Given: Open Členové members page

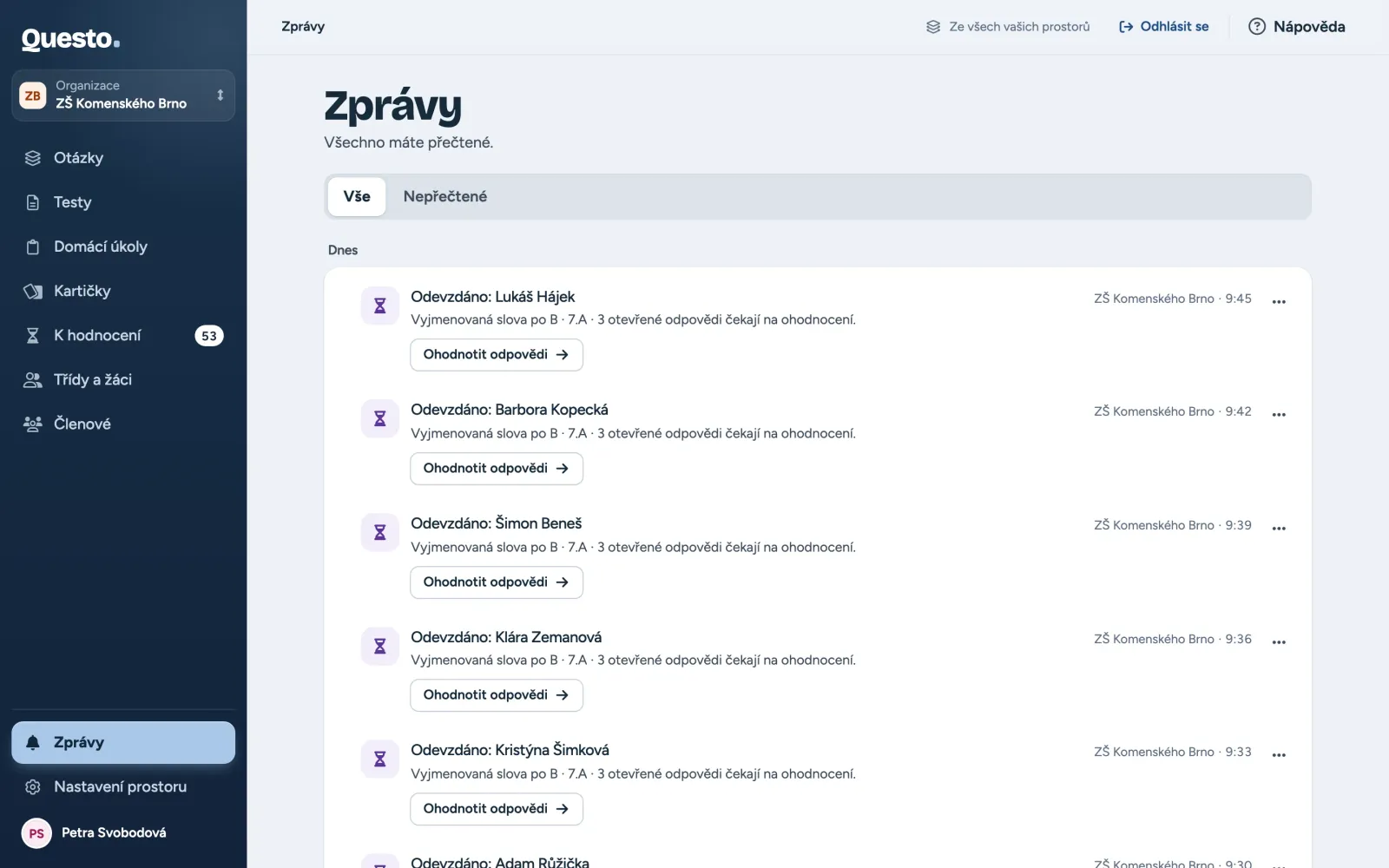Looking at the screenshot, I should point(123,424).
